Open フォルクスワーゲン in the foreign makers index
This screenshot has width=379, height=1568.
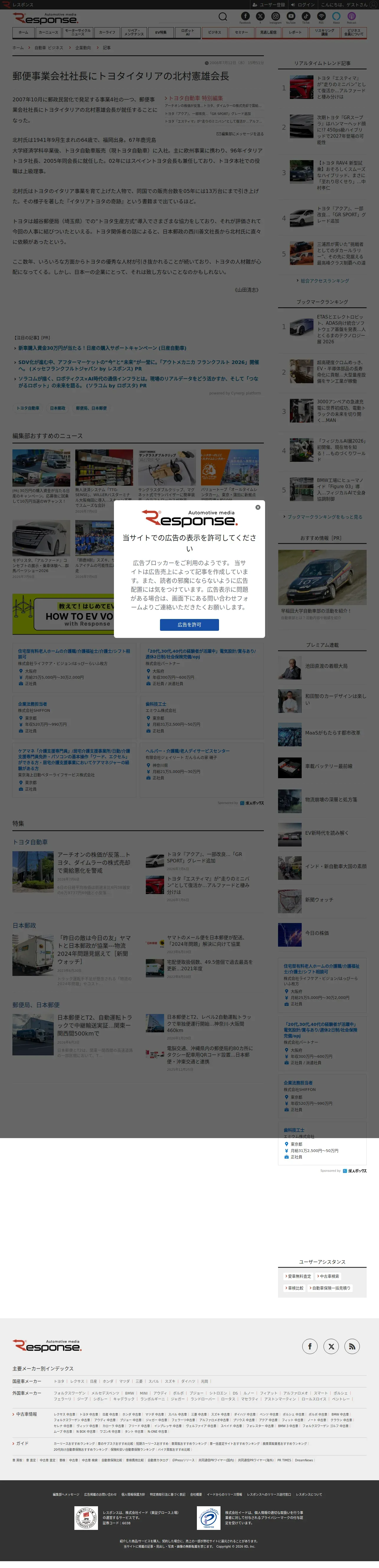69,1393
